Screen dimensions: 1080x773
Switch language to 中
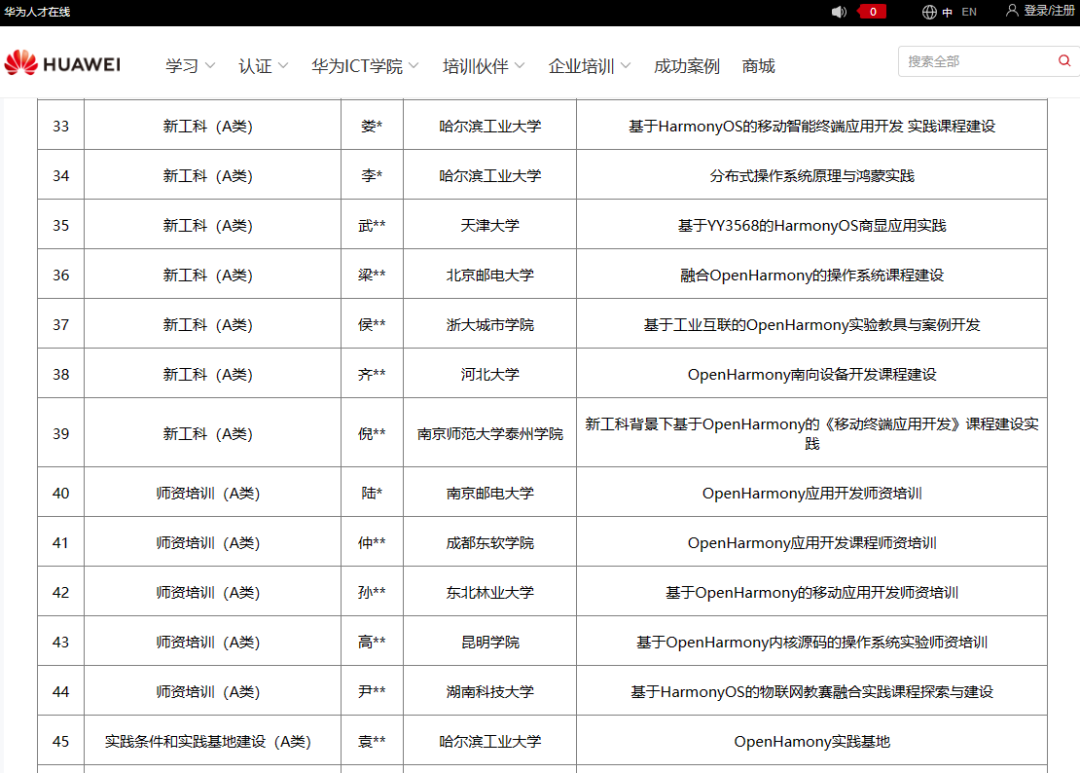click(948, 12)
